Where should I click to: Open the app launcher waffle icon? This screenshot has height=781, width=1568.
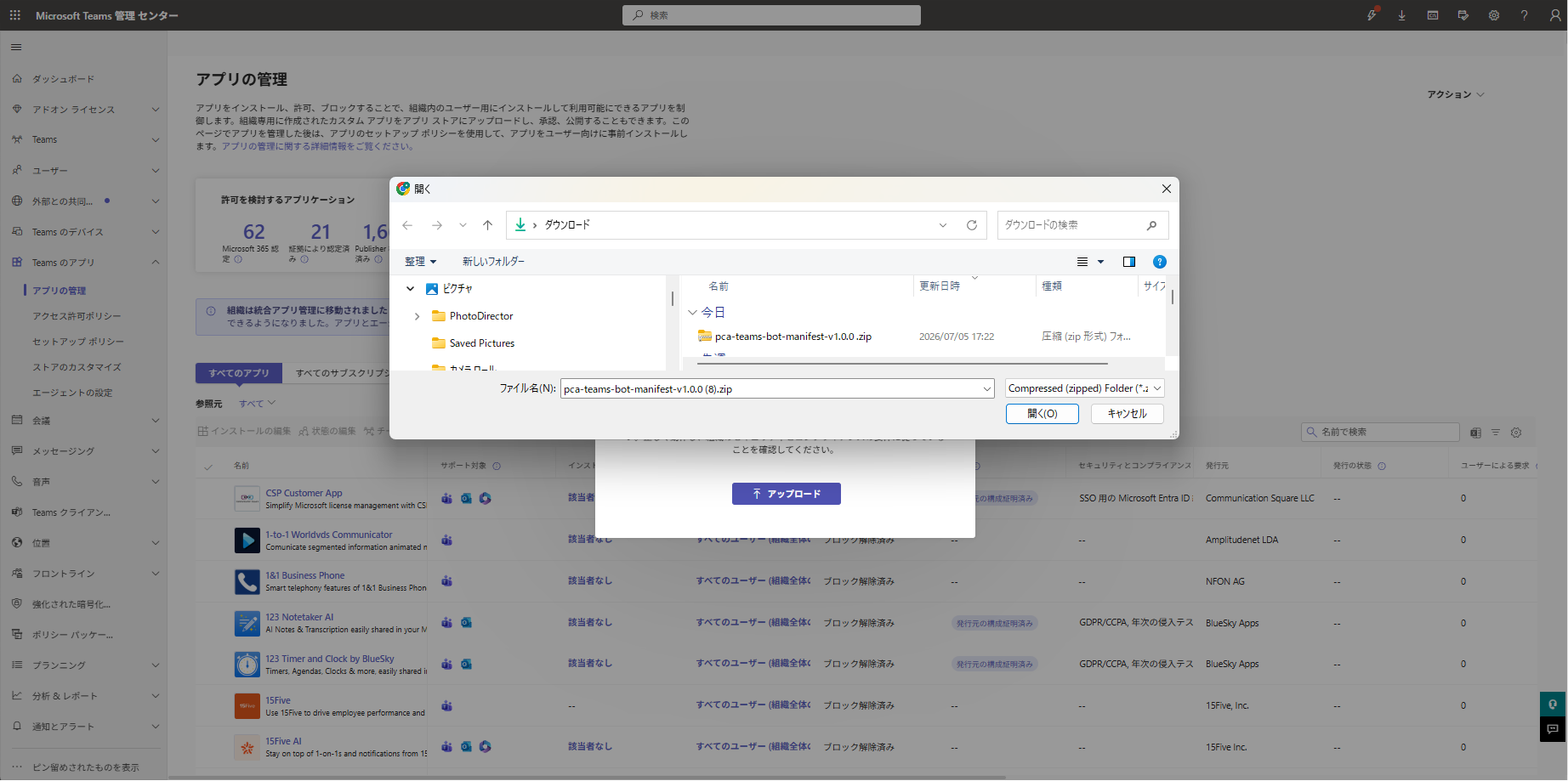click(x=15, y=15)
